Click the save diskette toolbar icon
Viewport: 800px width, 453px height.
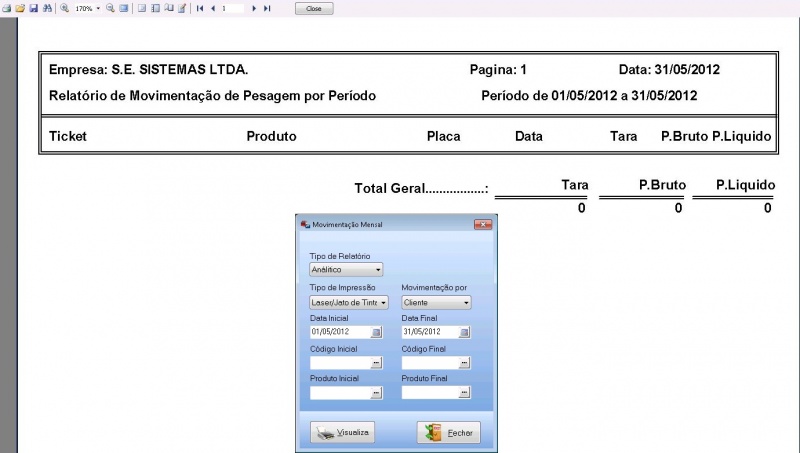tap(33, 8)
